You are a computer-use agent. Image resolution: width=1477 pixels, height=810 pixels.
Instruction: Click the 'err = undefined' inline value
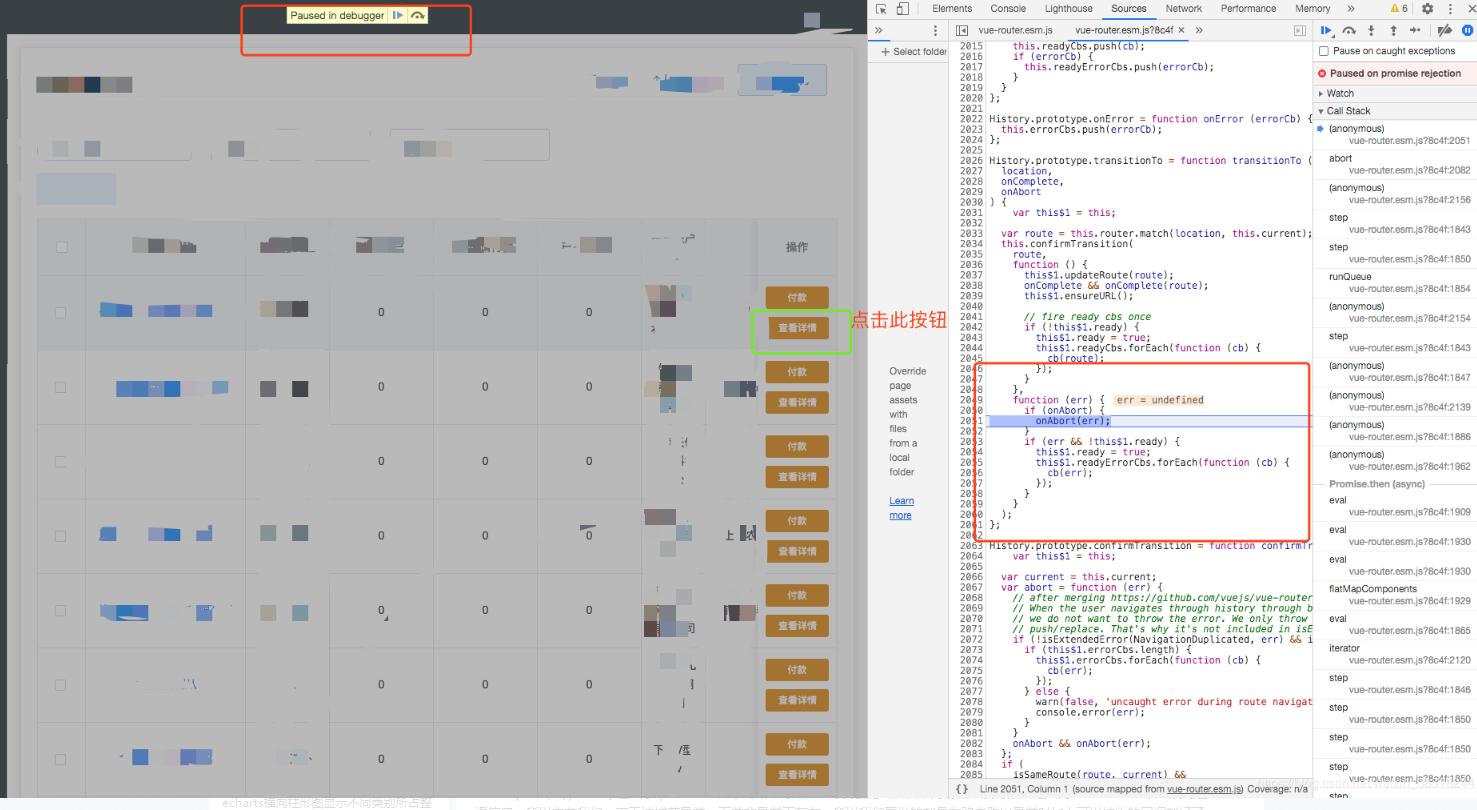point(1160,400)
